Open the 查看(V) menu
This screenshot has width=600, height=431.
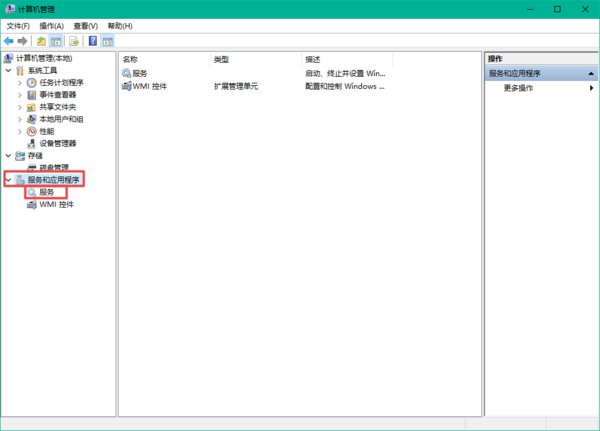(x=84, y=25)
